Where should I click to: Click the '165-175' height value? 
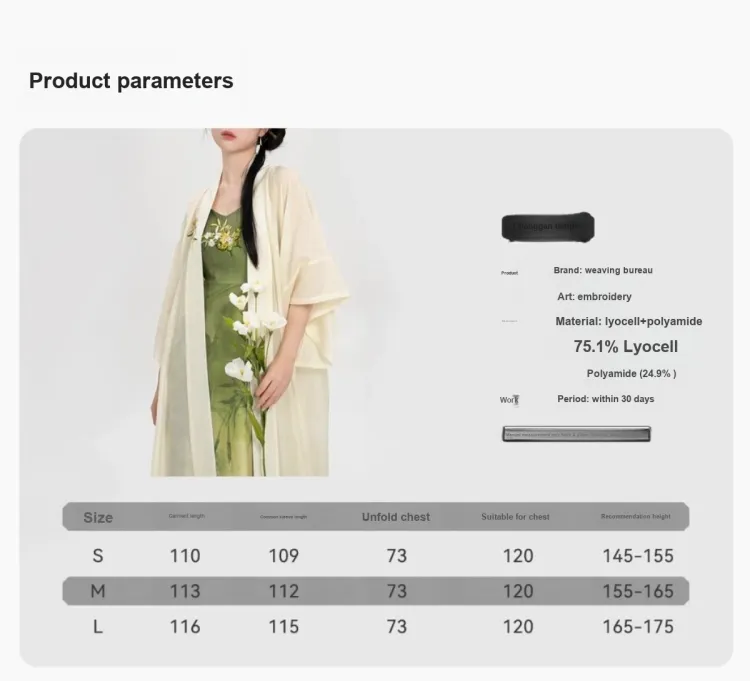(638, 626)
